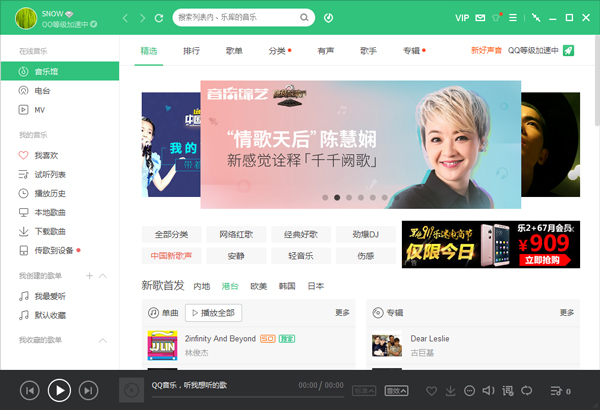Select the 排行 tab
Viewport: 600px width, 410px height.
click(191, 51)
